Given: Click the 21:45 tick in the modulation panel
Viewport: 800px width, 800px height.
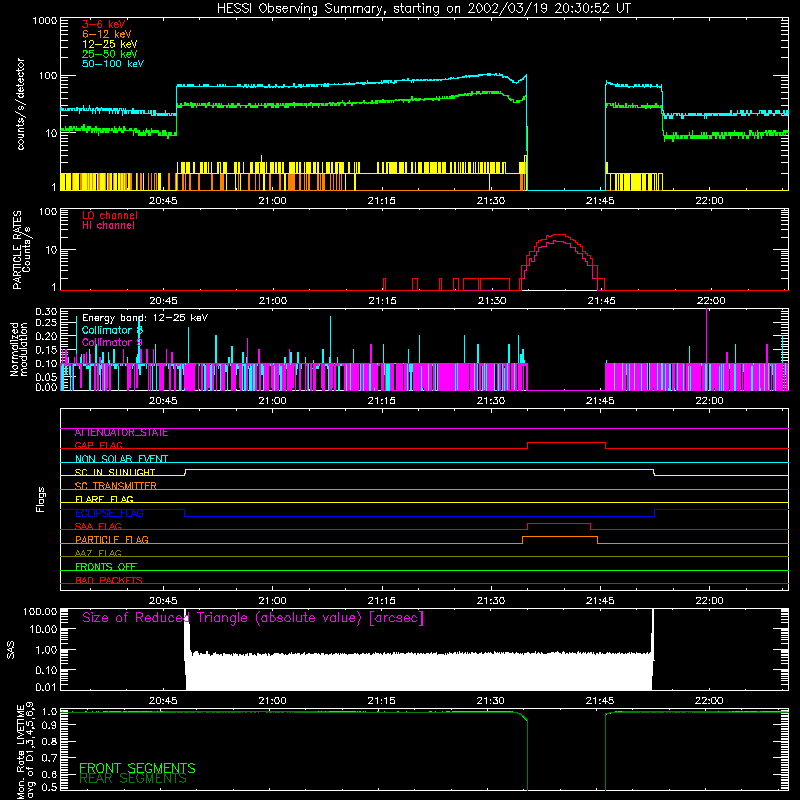Looking at the screenshot, I should point(601,401).
